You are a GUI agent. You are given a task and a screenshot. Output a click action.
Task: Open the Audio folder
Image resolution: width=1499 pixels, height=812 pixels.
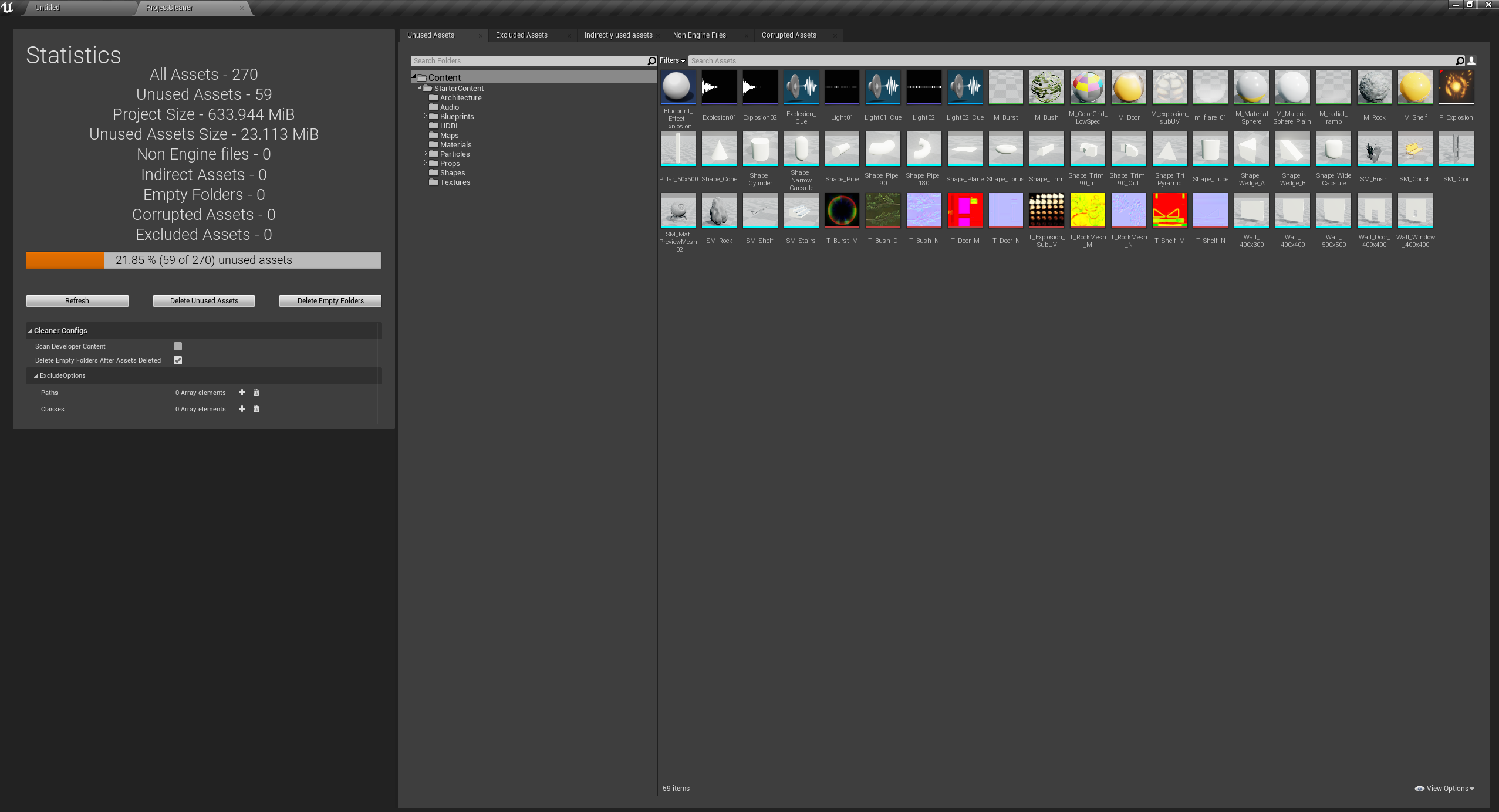click(x=449, y=107)
